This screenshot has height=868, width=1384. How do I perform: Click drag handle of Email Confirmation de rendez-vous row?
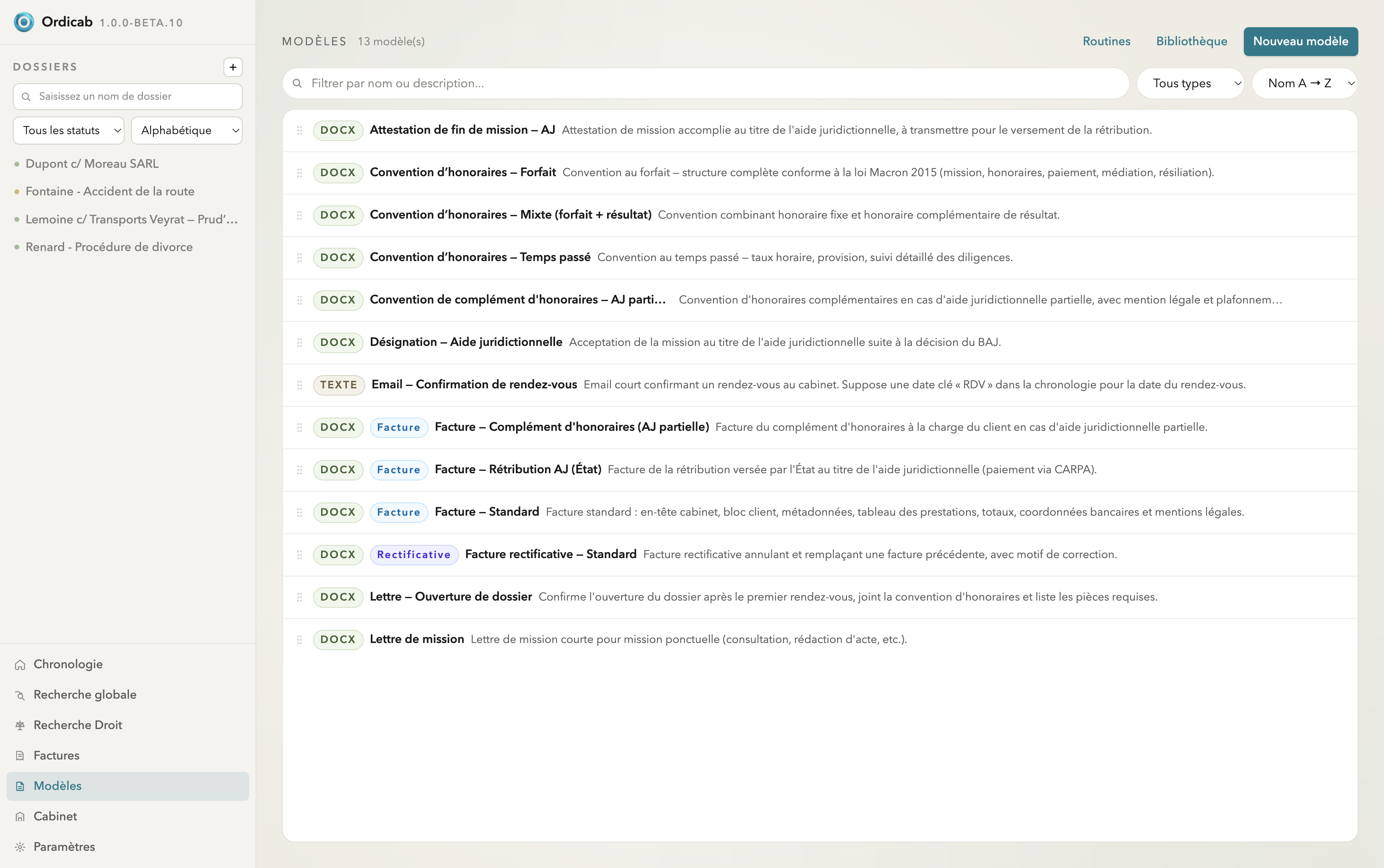[299, 385]
